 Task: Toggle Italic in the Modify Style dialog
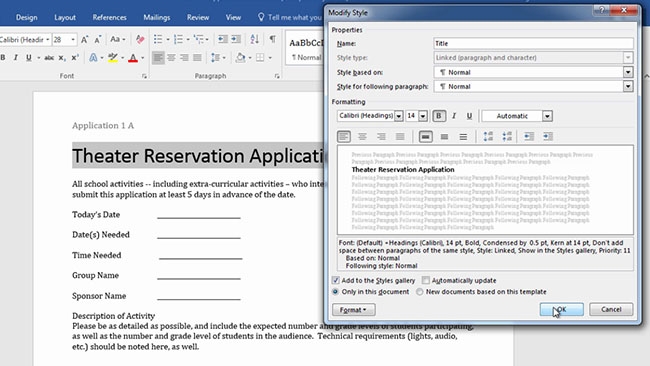pos(454,116)
